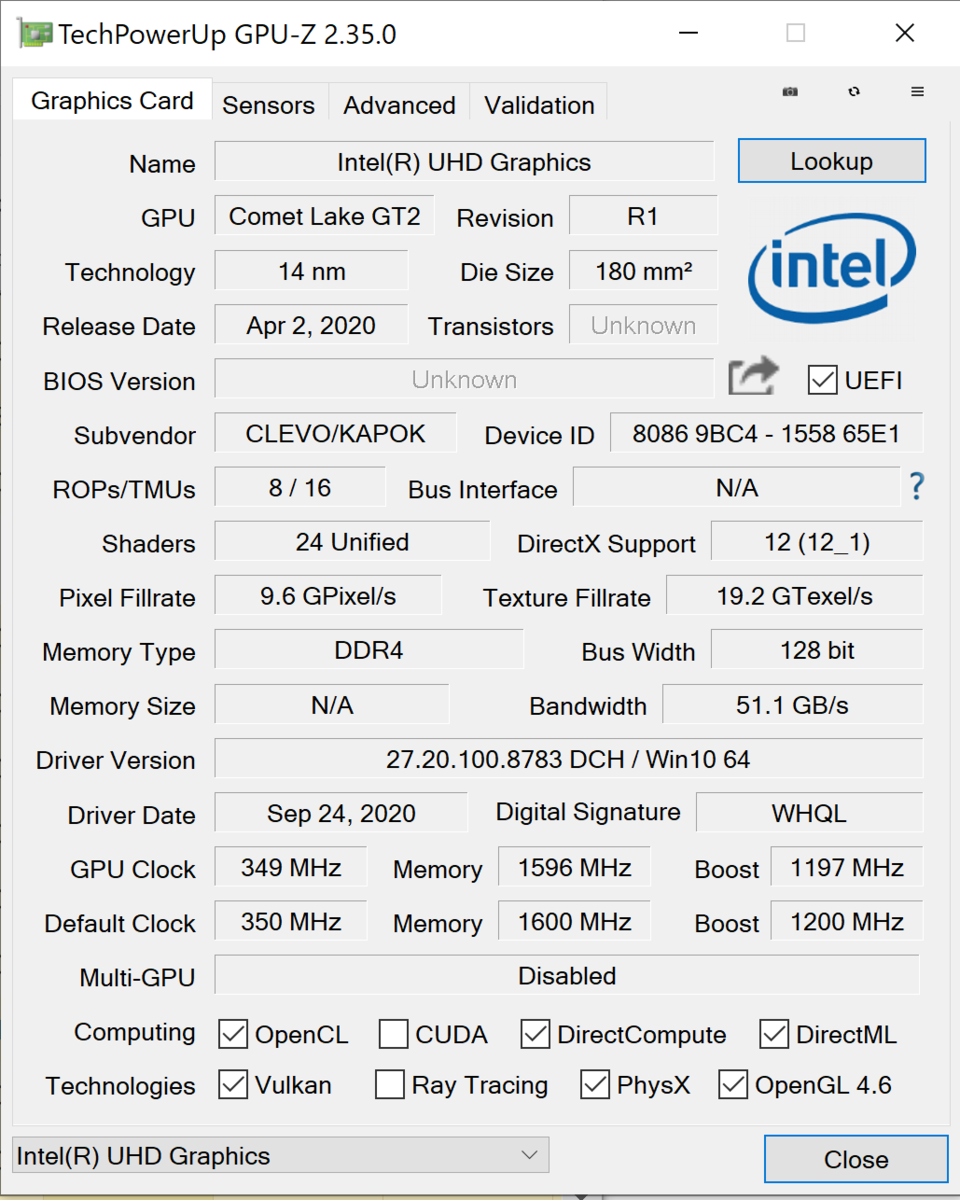The image size is (960, 1200).
Task: Click the Bus Interface question mark
Action: pyautogui.click(x=916, y=487)
